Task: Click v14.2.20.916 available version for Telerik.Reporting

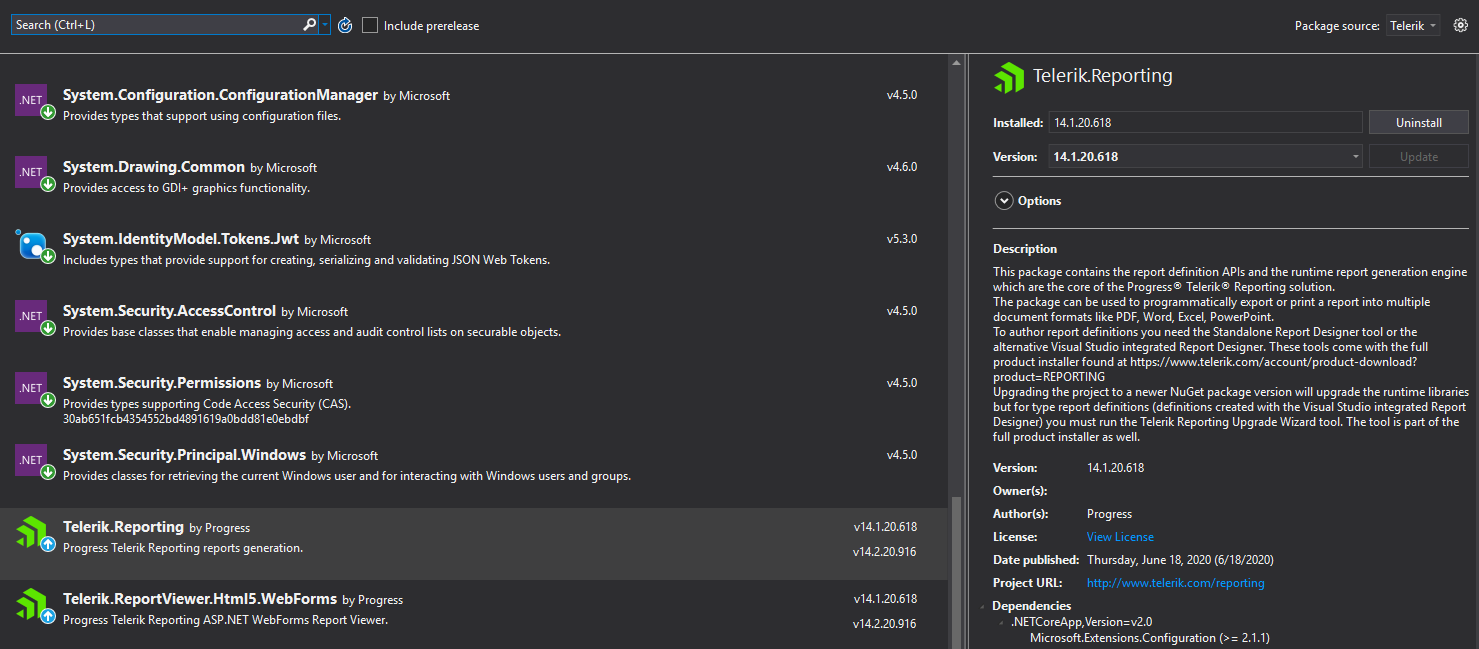Action: (x=884, y=551)
